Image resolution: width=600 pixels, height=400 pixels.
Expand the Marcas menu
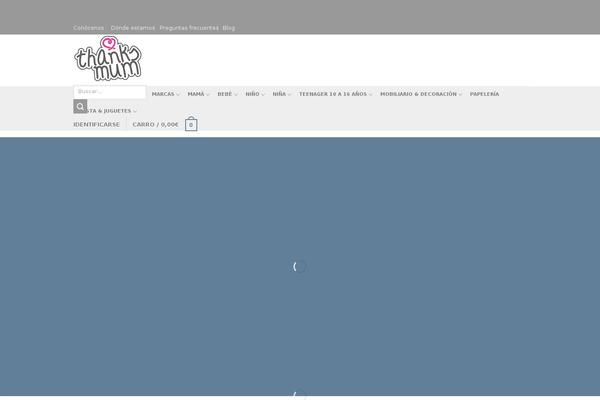(x=165, y=94)
